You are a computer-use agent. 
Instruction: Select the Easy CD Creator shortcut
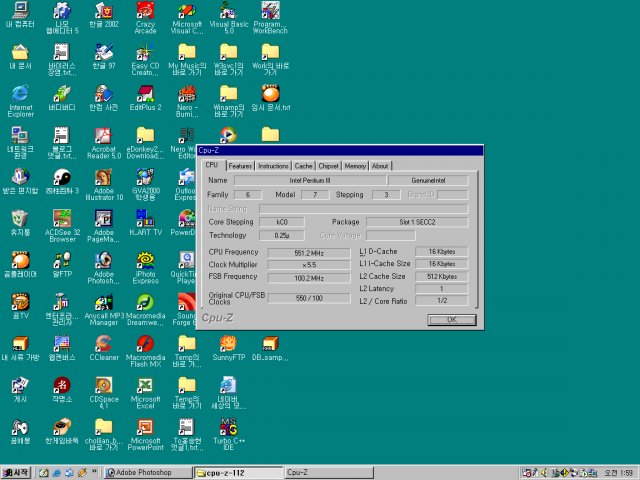coord(145,60)
